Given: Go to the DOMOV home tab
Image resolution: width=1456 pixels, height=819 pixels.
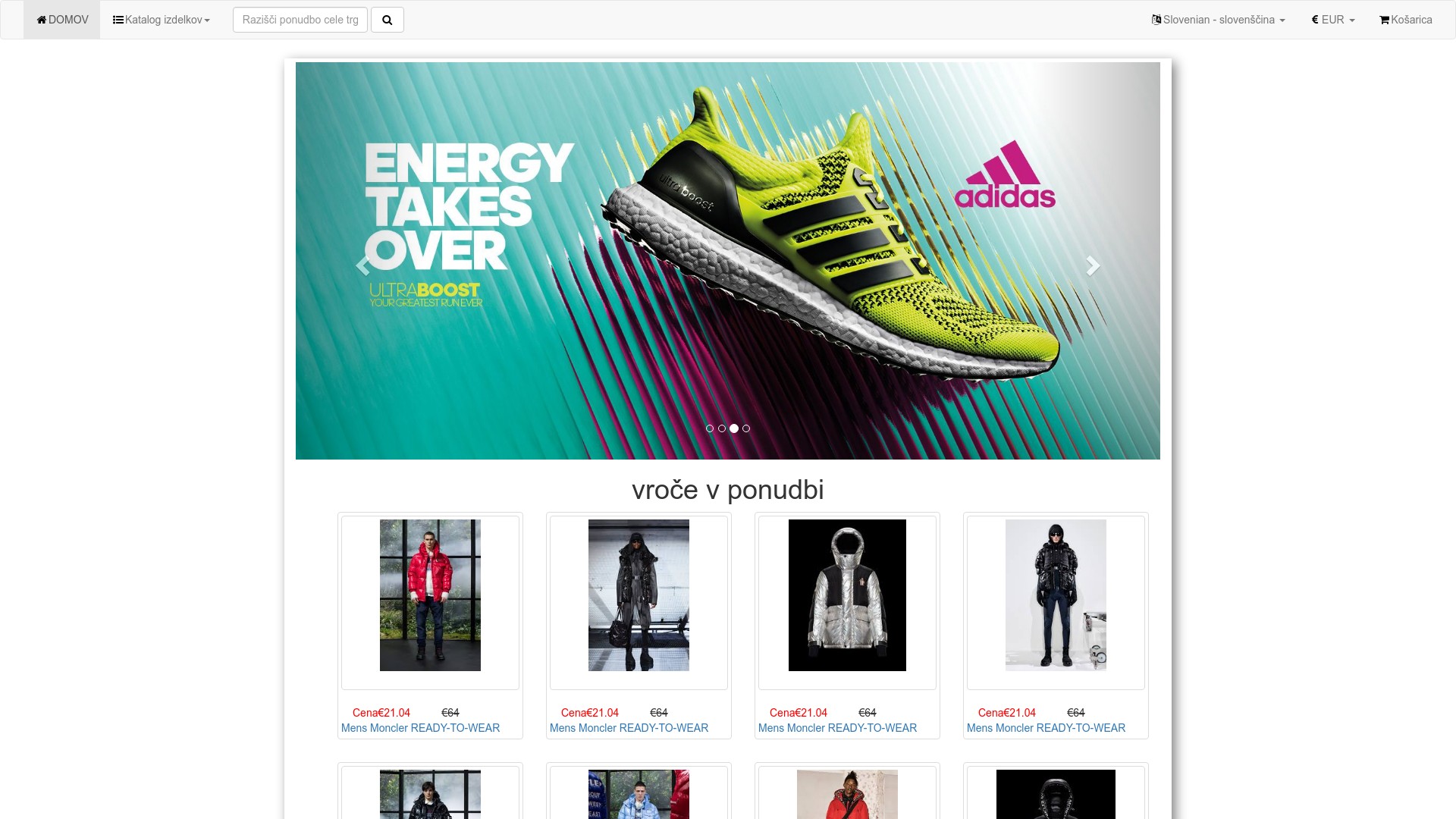Looking at the screenshot, I should tap(62, 20).
